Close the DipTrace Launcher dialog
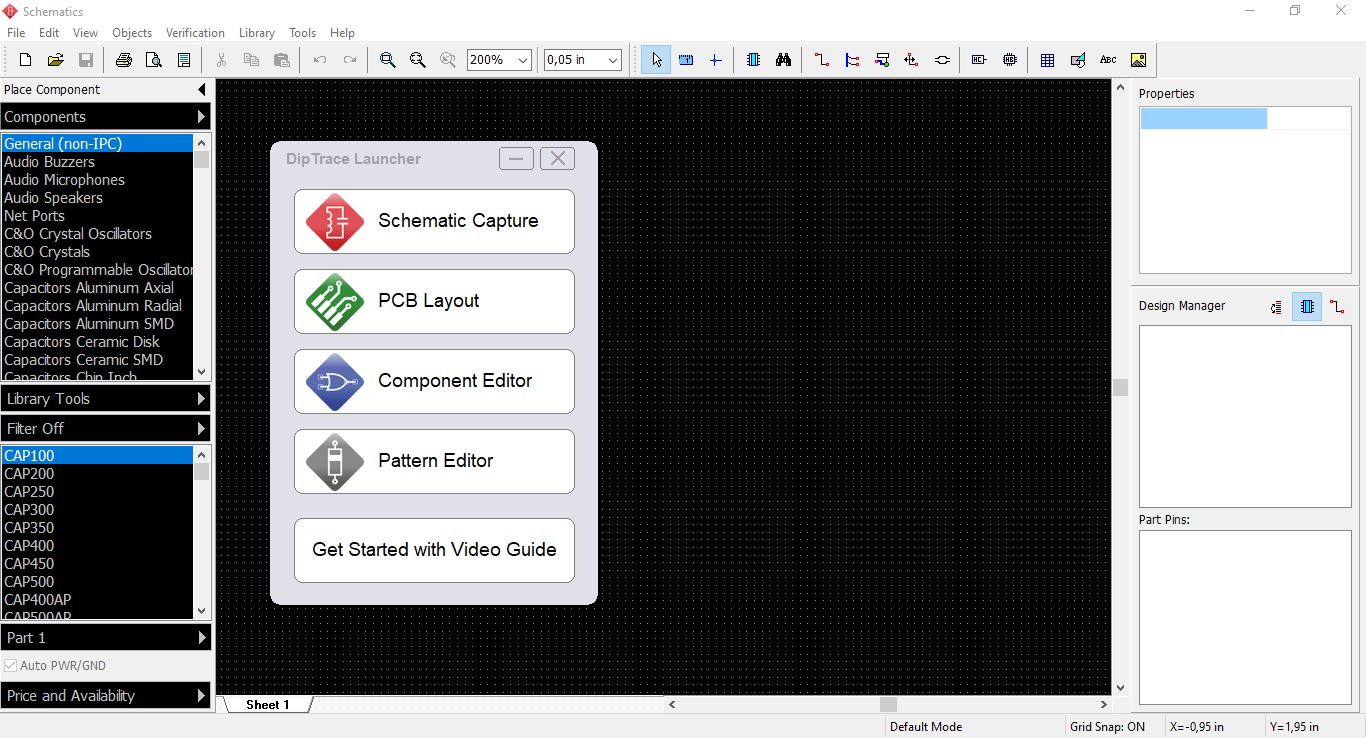The height and width of the screenshot is (738, 1366). [557, 158]
